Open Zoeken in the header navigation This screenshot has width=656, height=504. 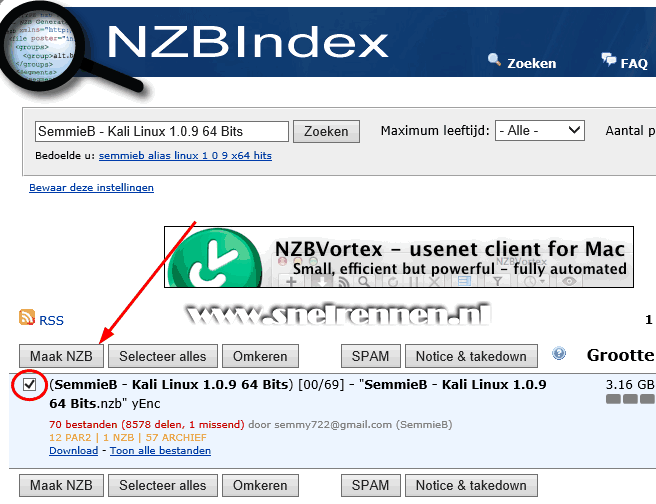click(x=531, y=64)
